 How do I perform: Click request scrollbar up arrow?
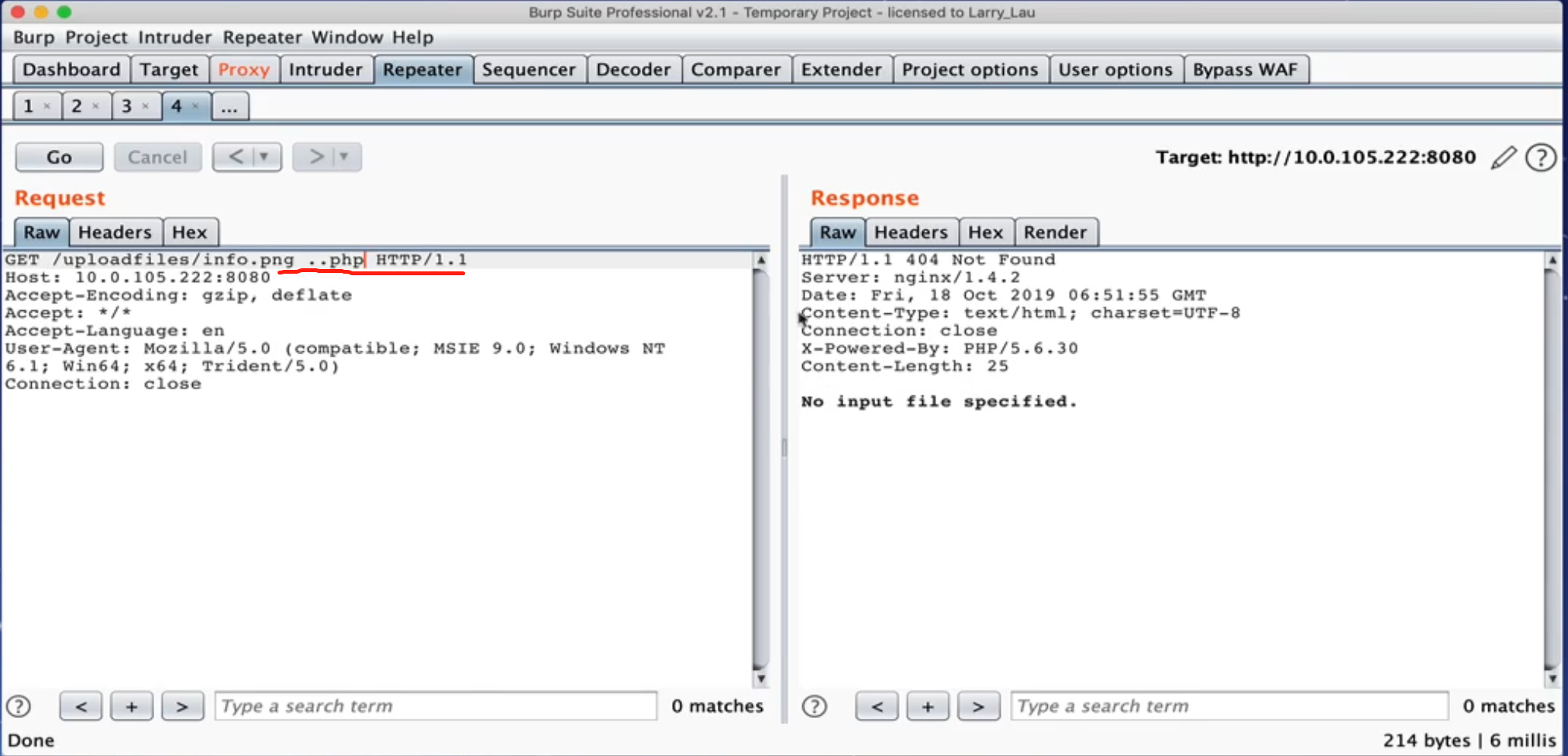point(761,261)
